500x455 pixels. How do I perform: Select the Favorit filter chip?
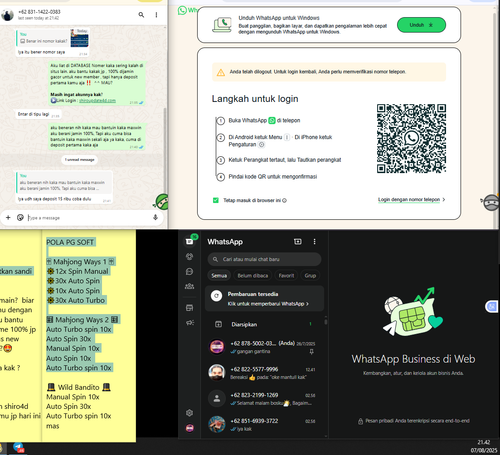(x=286, y=275)
